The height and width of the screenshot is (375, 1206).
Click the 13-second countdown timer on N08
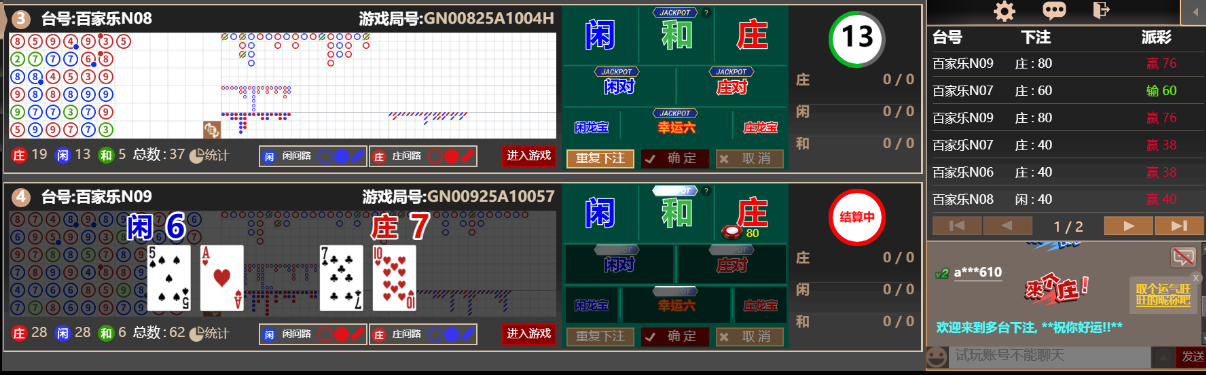856,38
